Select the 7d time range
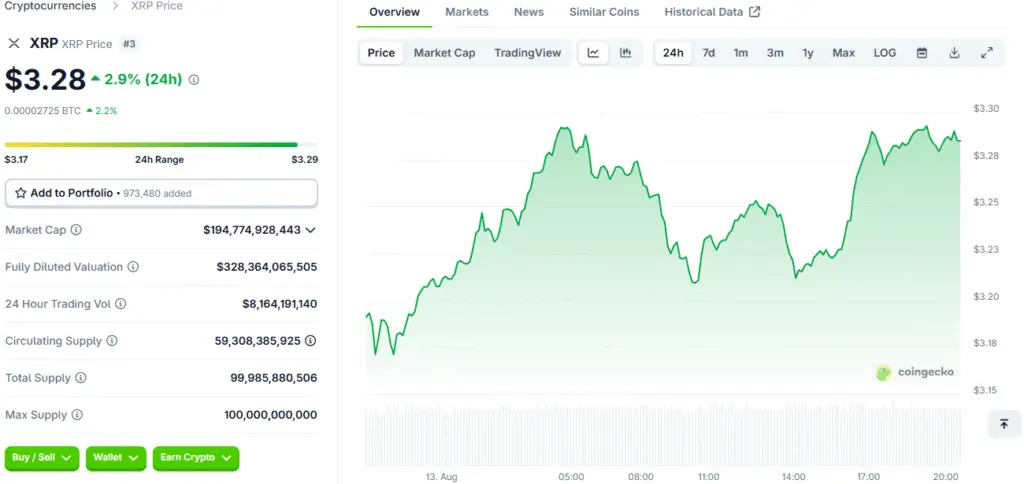 pos(709,53)
